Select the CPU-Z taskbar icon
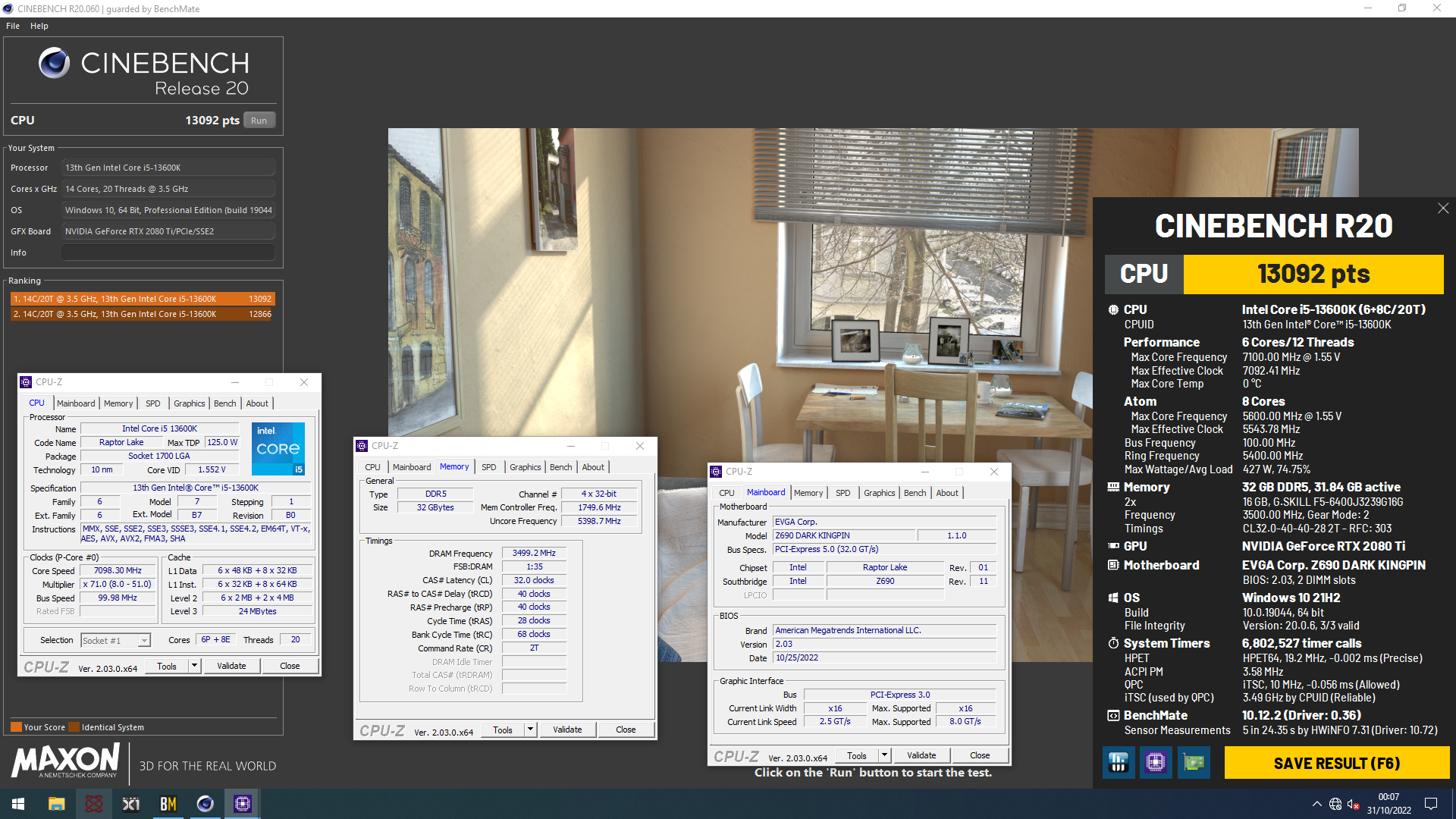The height and width of the screenshot is (819, 1456). (x=243, y=804)
